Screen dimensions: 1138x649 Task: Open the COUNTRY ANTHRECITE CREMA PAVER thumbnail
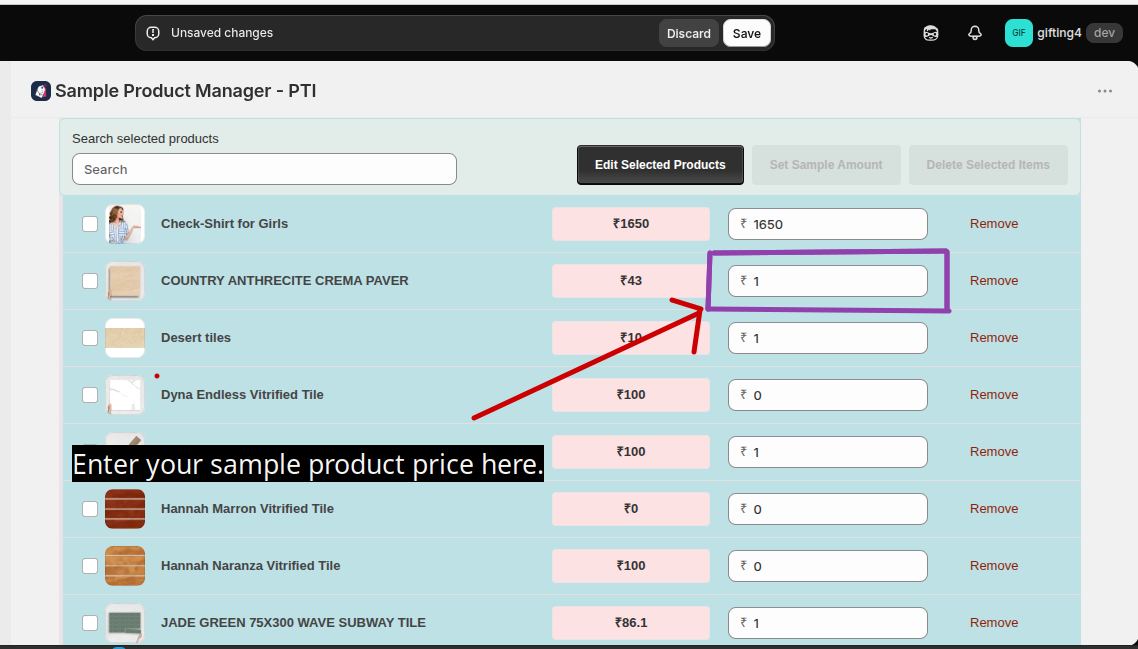[125, 281]
